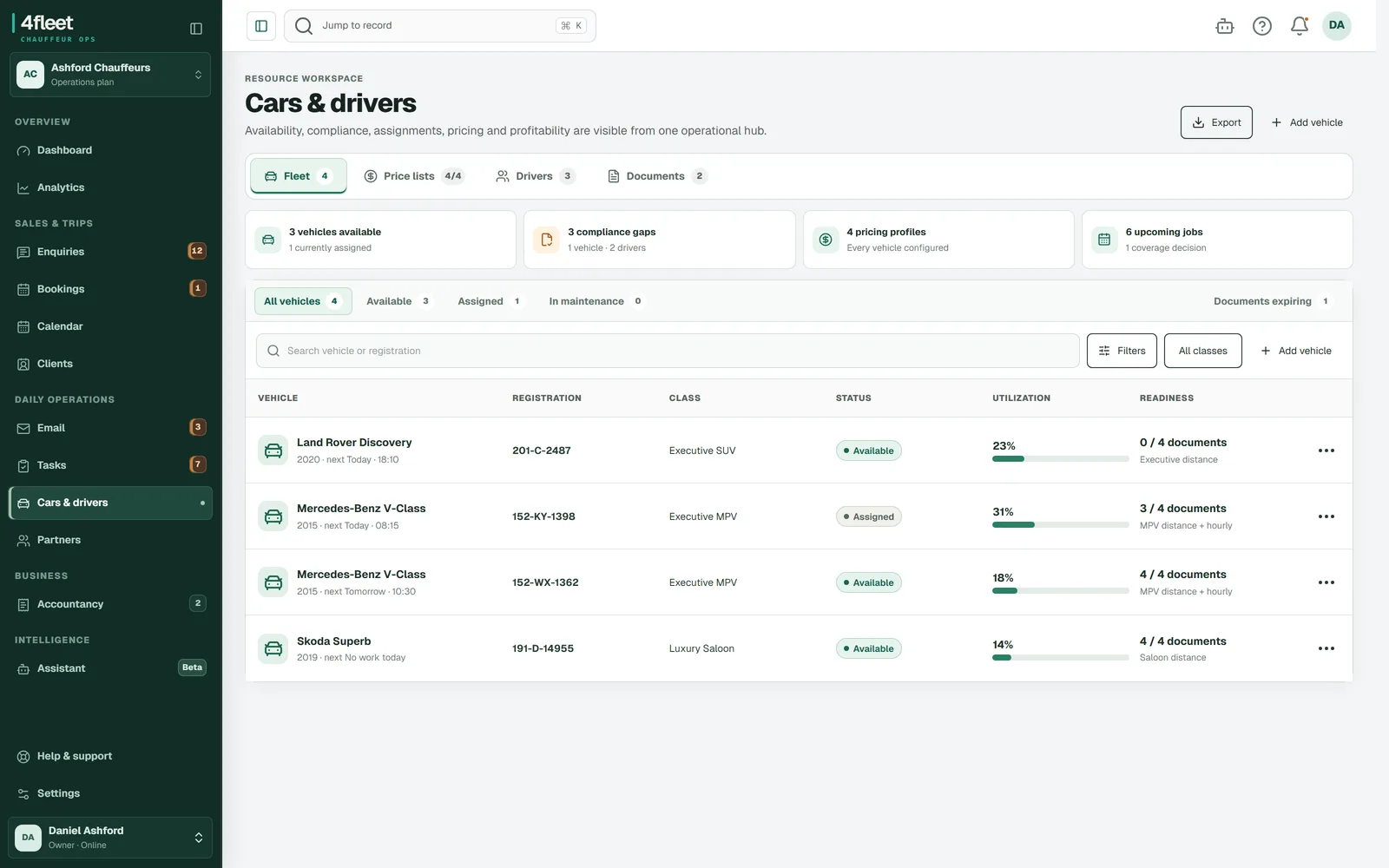Filter by Available vehicles
This screenshot has width=1389, height=868.
[x=398, y=301]
